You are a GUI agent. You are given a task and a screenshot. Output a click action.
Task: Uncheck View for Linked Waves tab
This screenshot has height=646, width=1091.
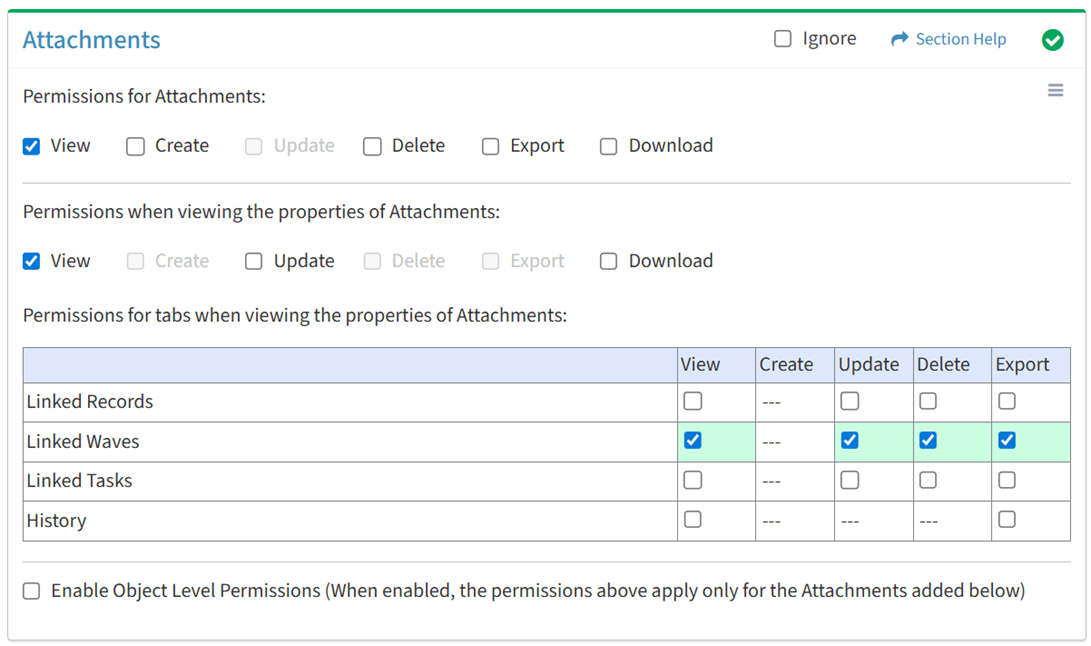tap(692, 441)
